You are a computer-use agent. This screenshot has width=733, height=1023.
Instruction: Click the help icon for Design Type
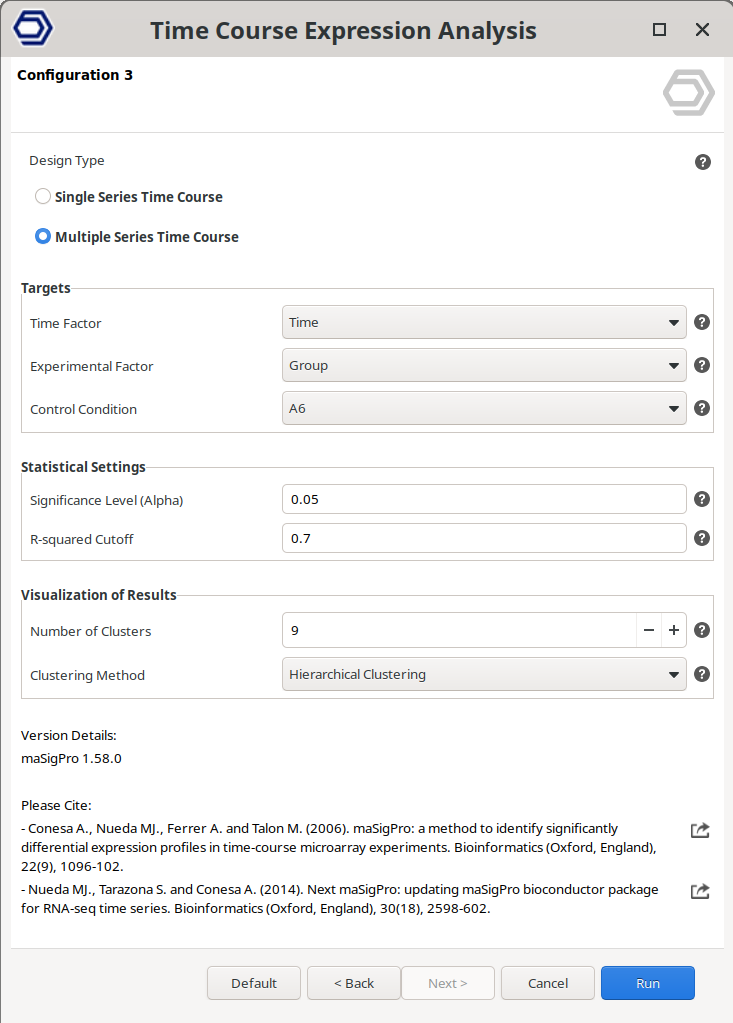point(703,162)
